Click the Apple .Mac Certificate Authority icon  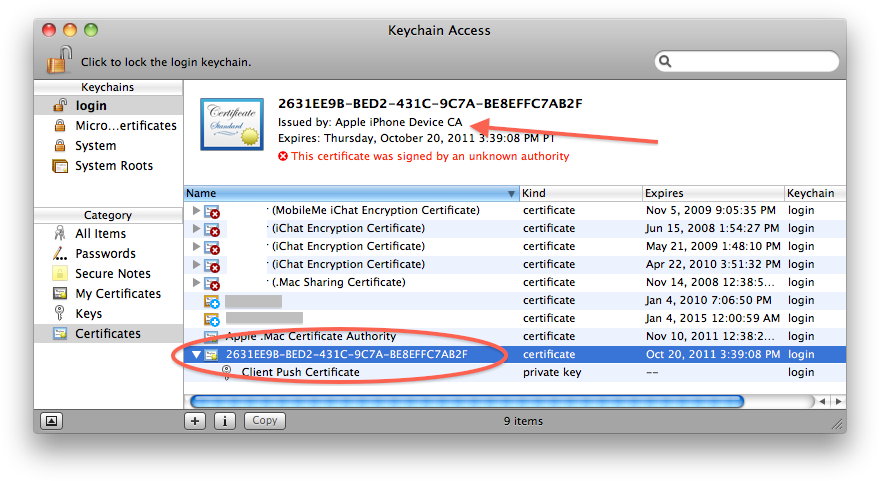[x=211, y=336]
